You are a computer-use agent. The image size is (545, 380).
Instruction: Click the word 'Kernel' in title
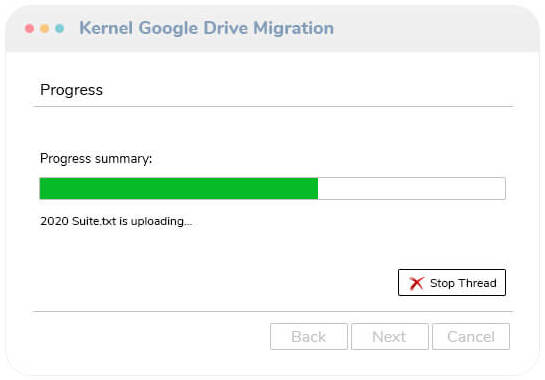coord(106,28)
